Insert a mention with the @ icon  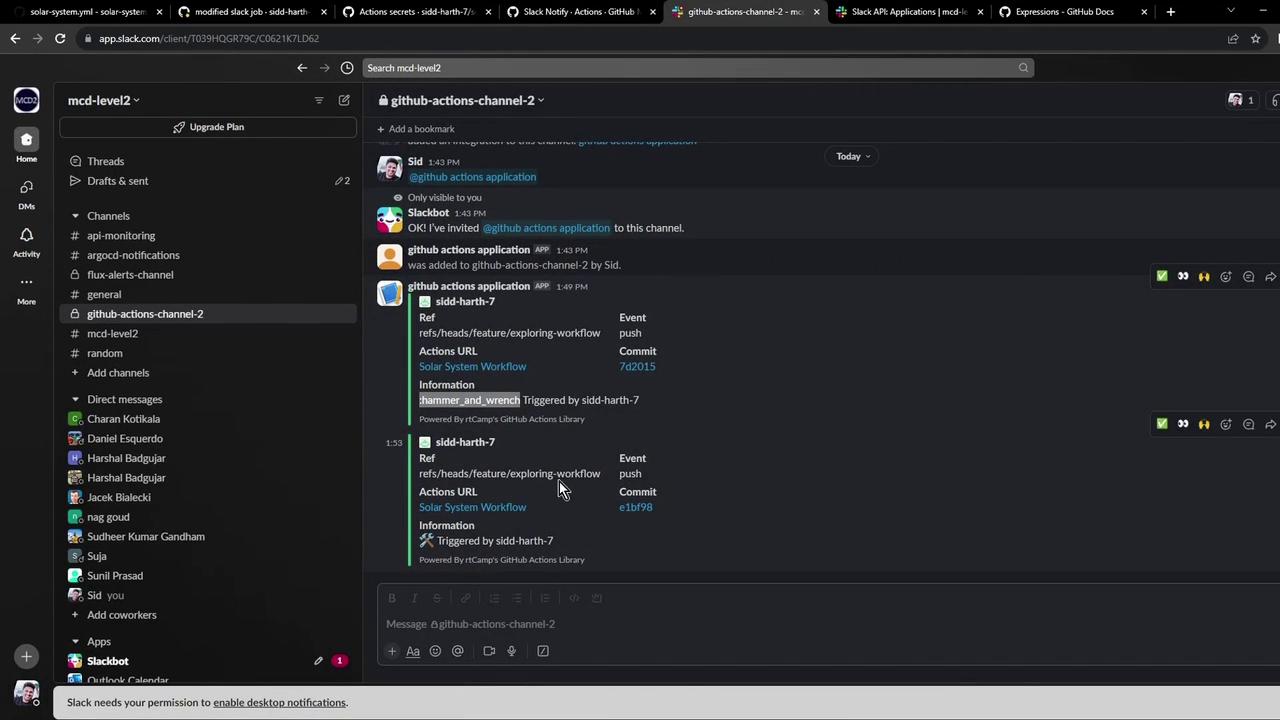tap(458, 651)
